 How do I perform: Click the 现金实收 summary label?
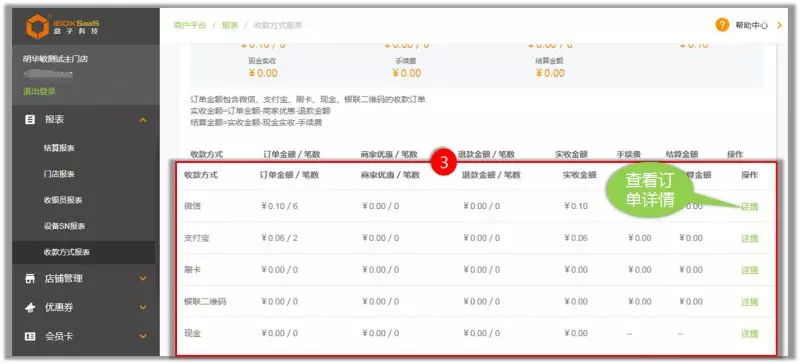(263, 61)
